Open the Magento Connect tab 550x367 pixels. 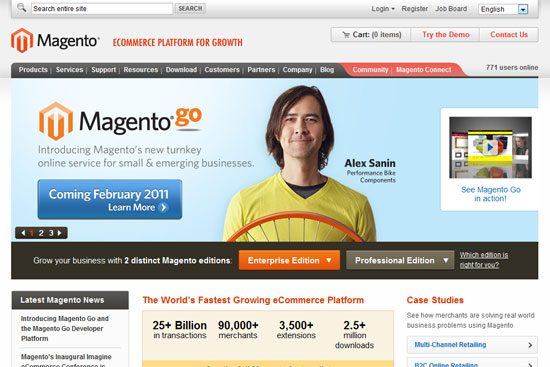click(423, 69)
